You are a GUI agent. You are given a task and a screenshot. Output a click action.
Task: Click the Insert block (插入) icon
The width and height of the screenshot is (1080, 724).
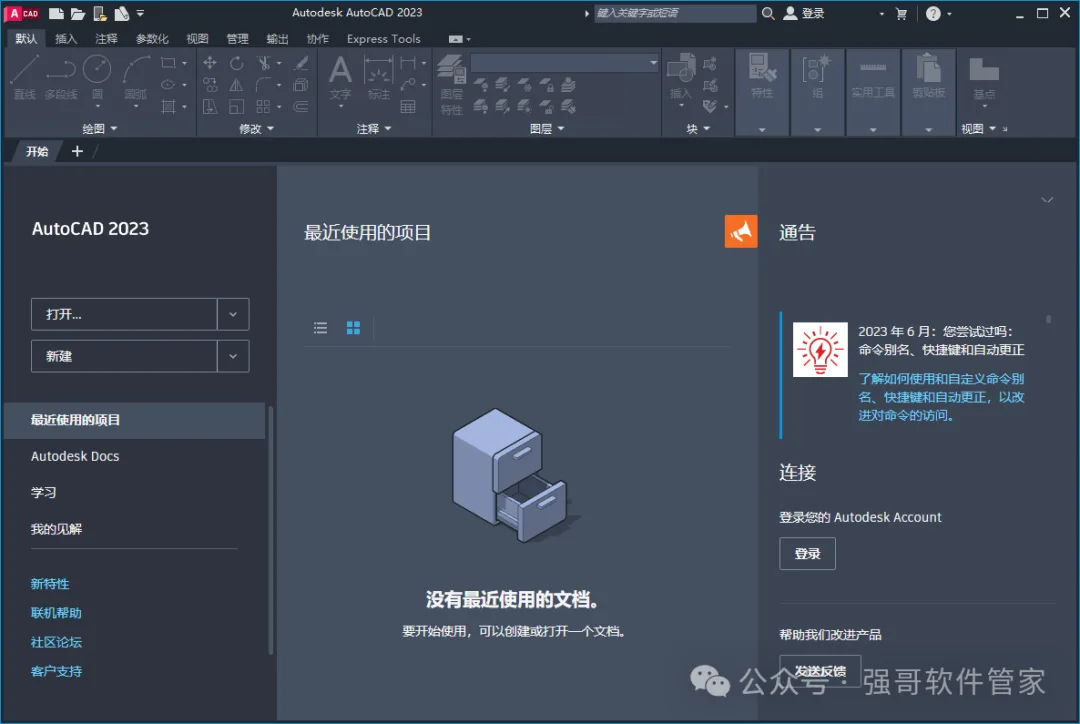[x=681, y=77]
